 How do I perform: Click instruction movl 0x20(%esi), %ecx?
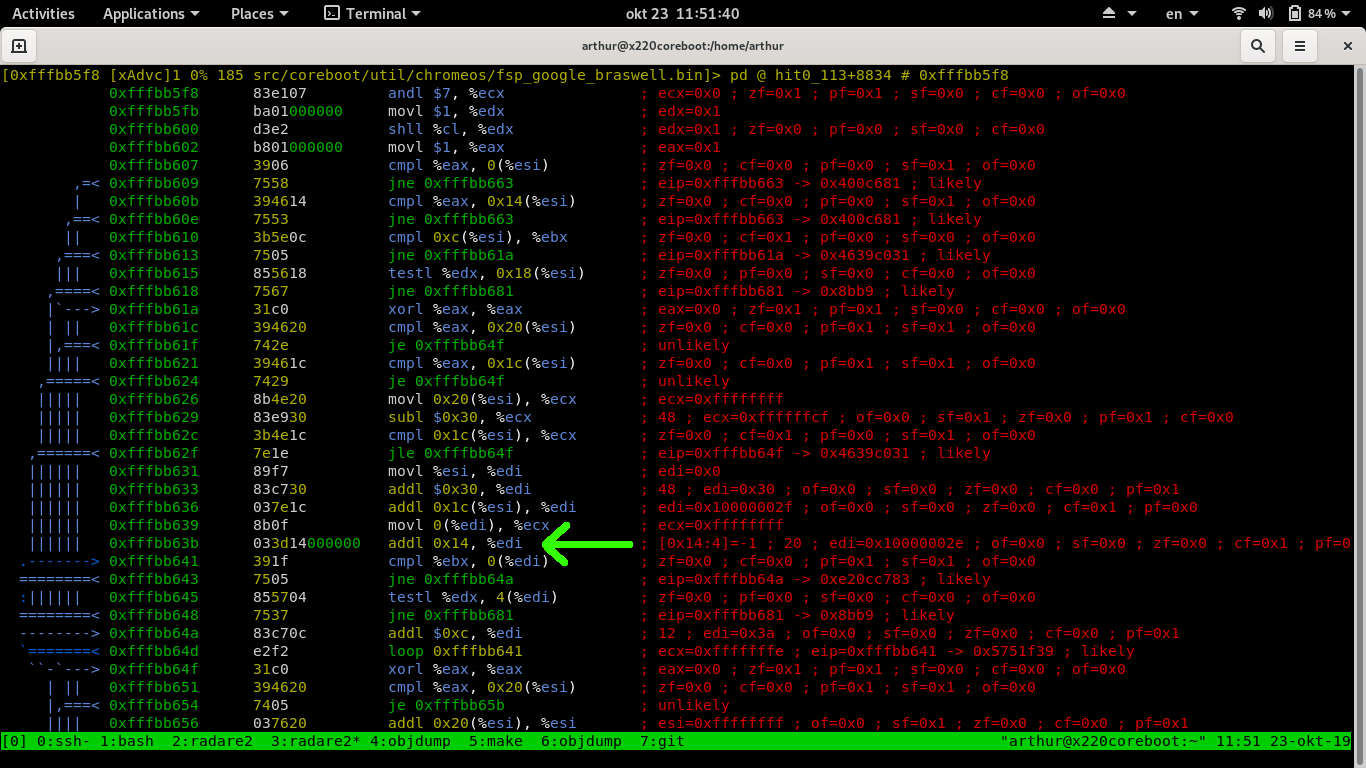click(482, 399)
